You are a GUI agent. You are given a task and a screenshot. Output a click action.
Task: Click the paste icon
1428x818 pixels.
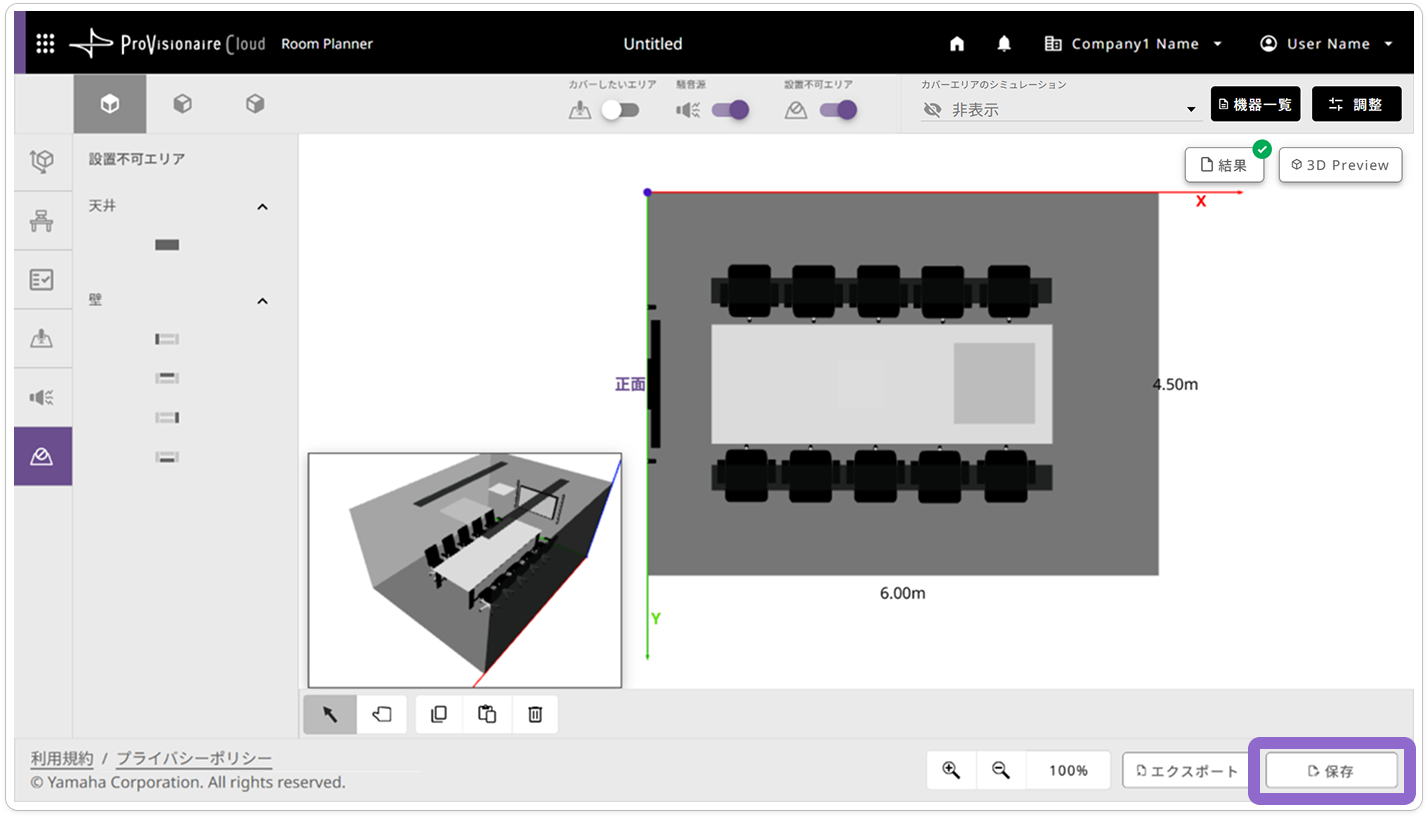tap(487, 714)
